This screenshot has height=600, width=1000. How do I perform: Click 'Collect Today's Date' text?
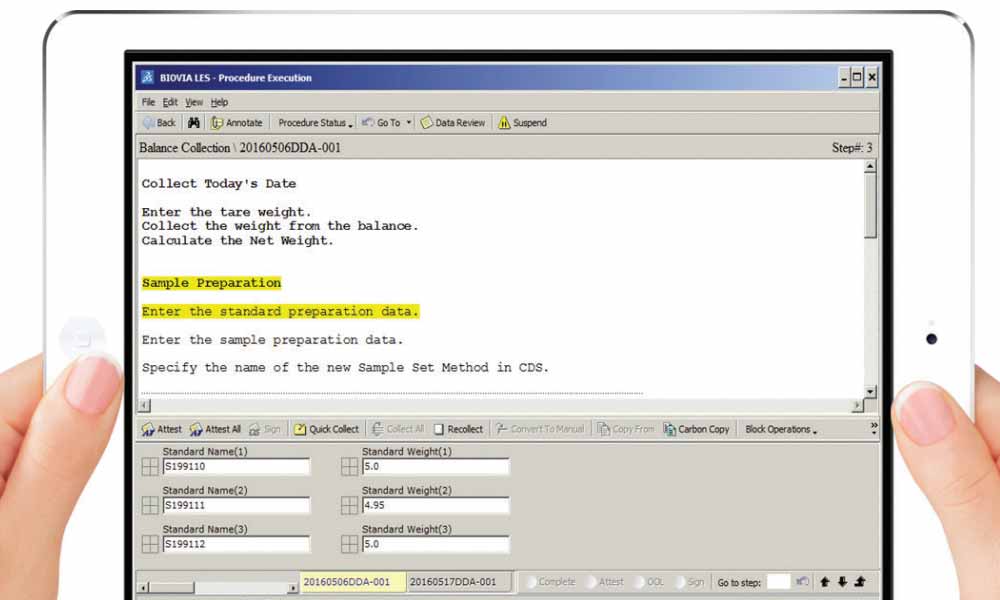pyautogui.click(x=219, y=184)
